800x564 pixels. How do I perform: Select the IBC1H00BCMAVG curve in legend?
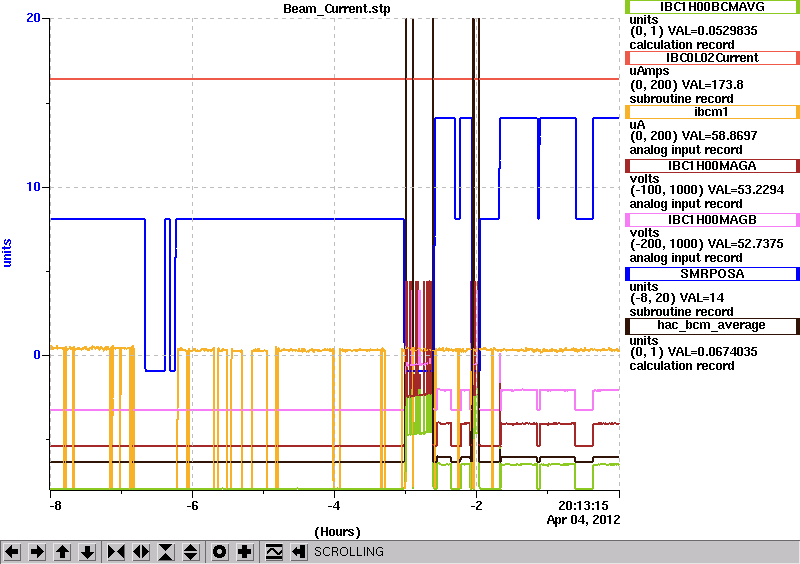tap(712, 7)
